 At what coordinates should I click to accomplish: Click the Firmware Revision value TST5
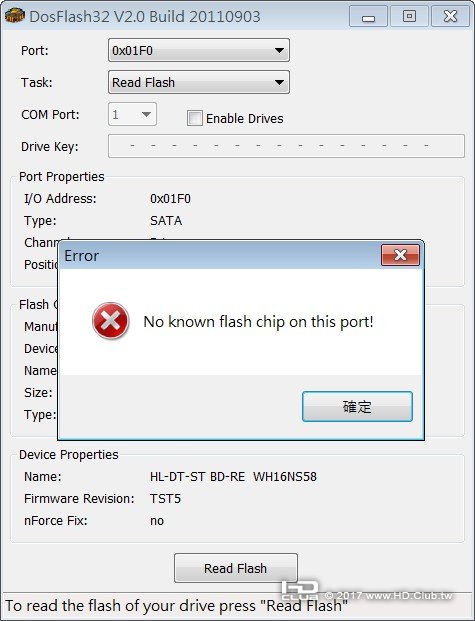coord(165,499)
